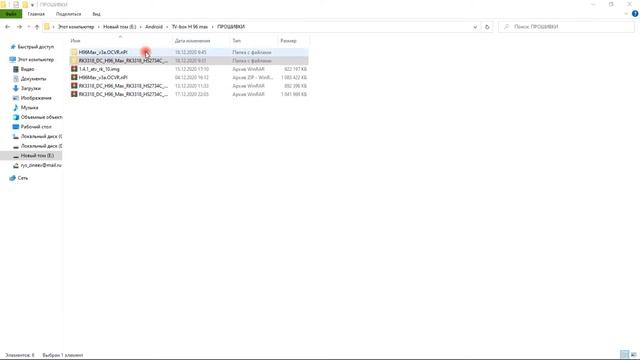This screenshot has height=360, width=640.
Task: Click the Объемные объекты icon in sidebar
Action: pyautogui.click(x=16, y=117)
